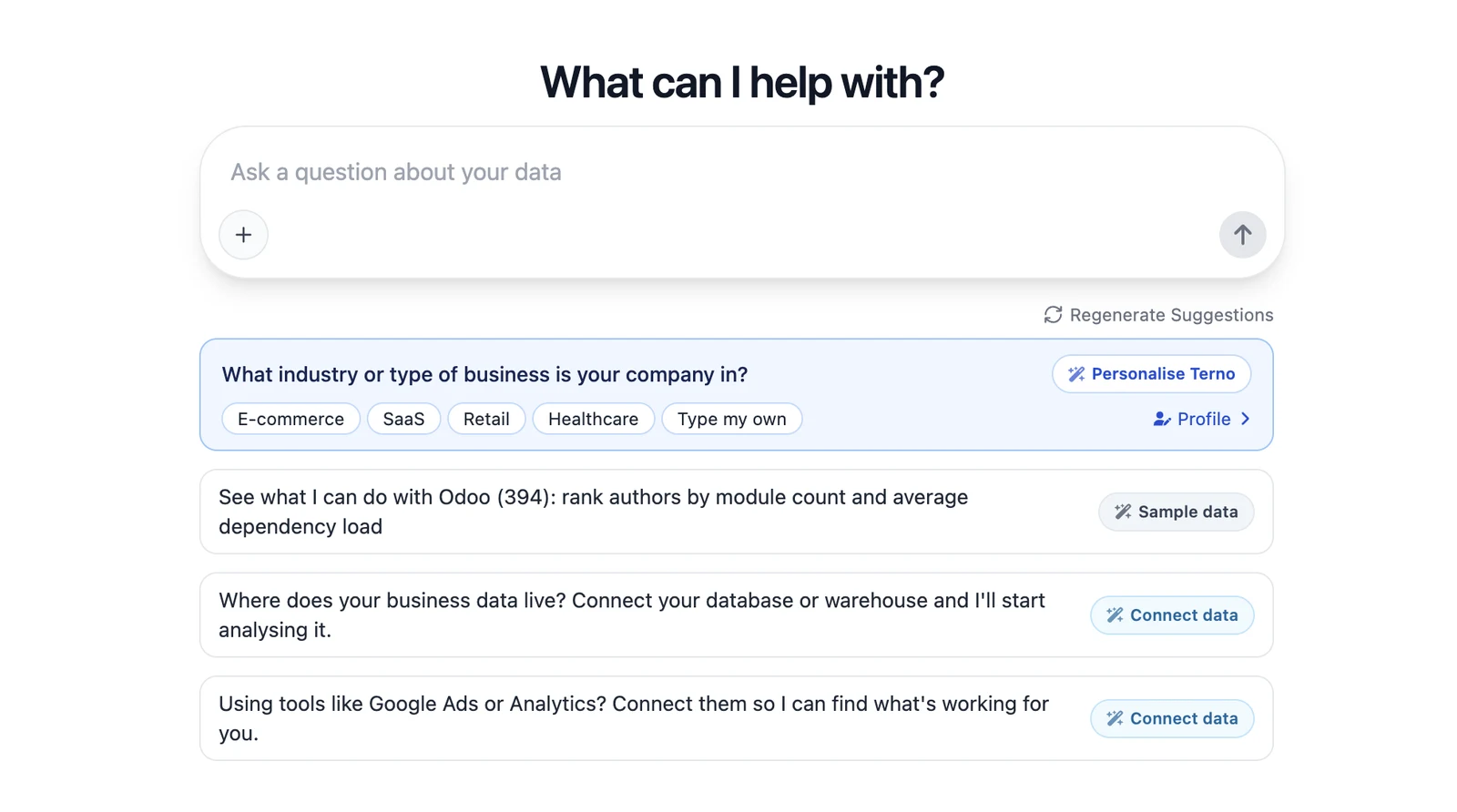Image resolution: width=1457 pixels, height=812 pixels.
Task: Open the Profile link
Action: [x=1202, y=419]
